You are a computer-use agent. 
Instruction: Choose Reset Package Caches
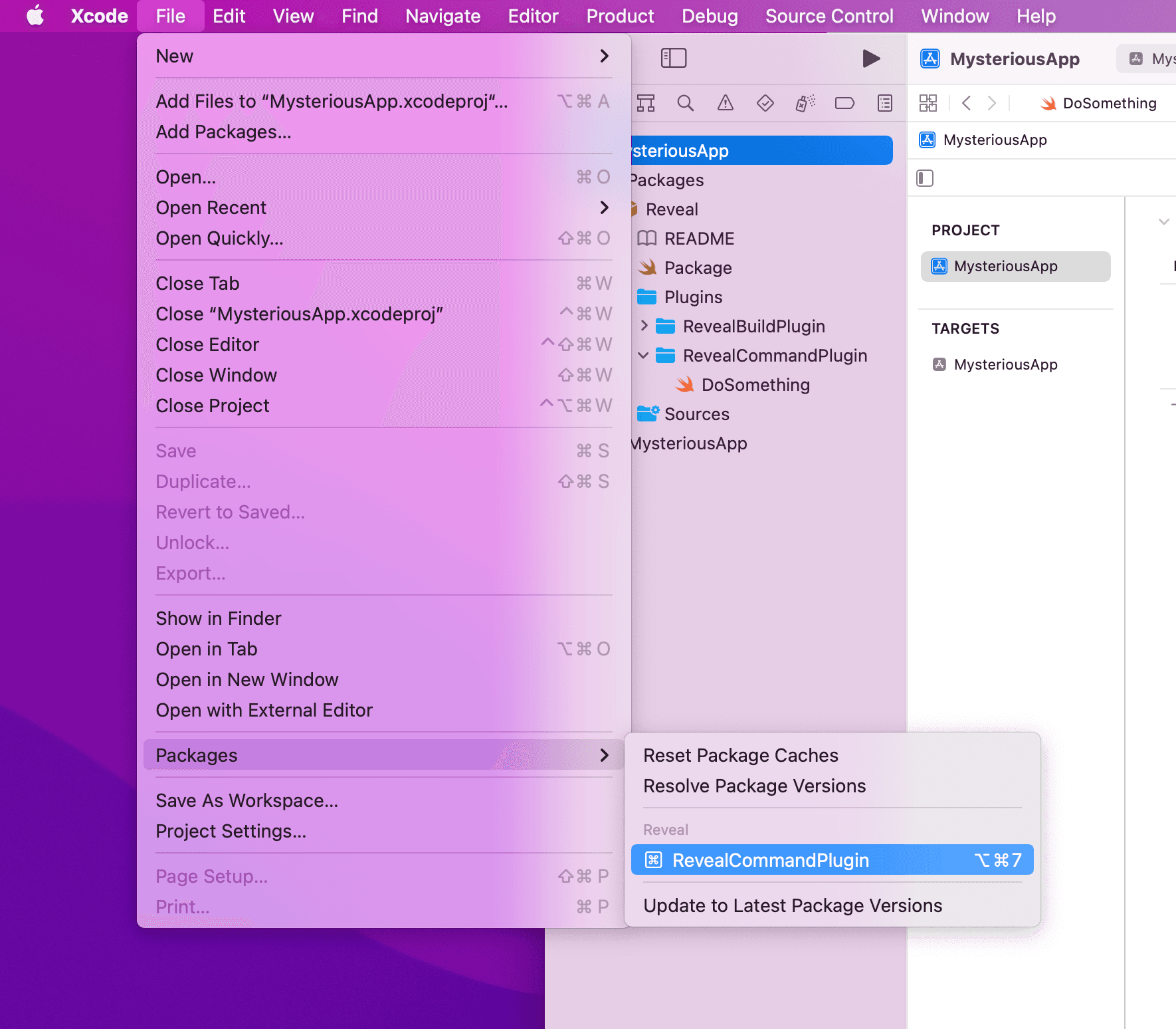coord(832,755)
